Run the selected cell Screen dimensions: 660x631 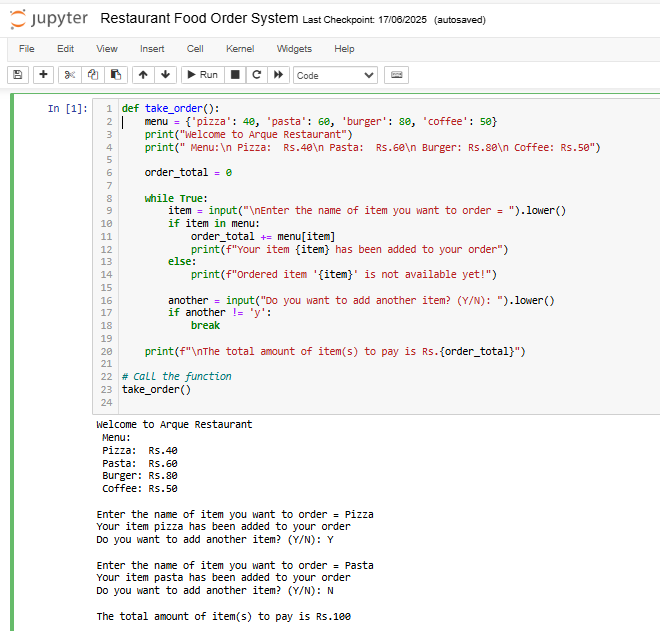tap(202, 75)
